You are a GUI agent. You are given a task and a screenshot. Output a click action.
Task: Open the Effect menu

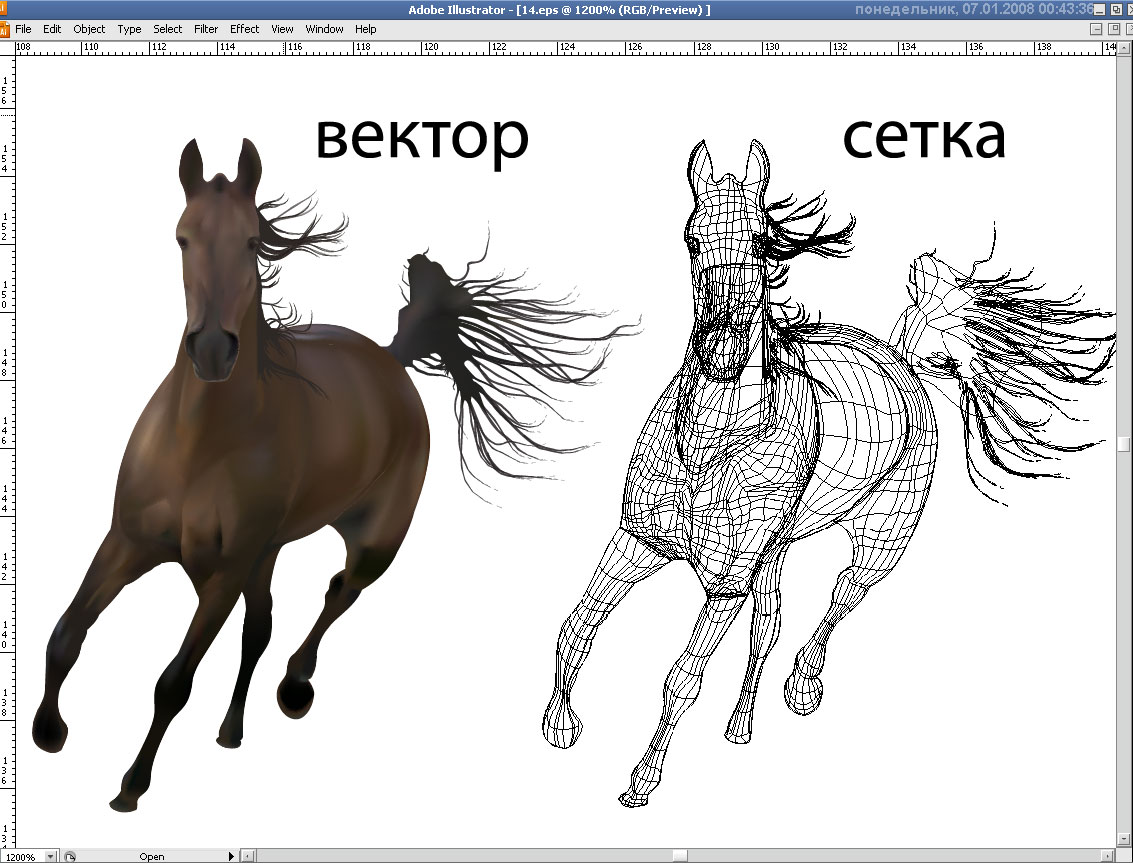click(x=244, y=29)
